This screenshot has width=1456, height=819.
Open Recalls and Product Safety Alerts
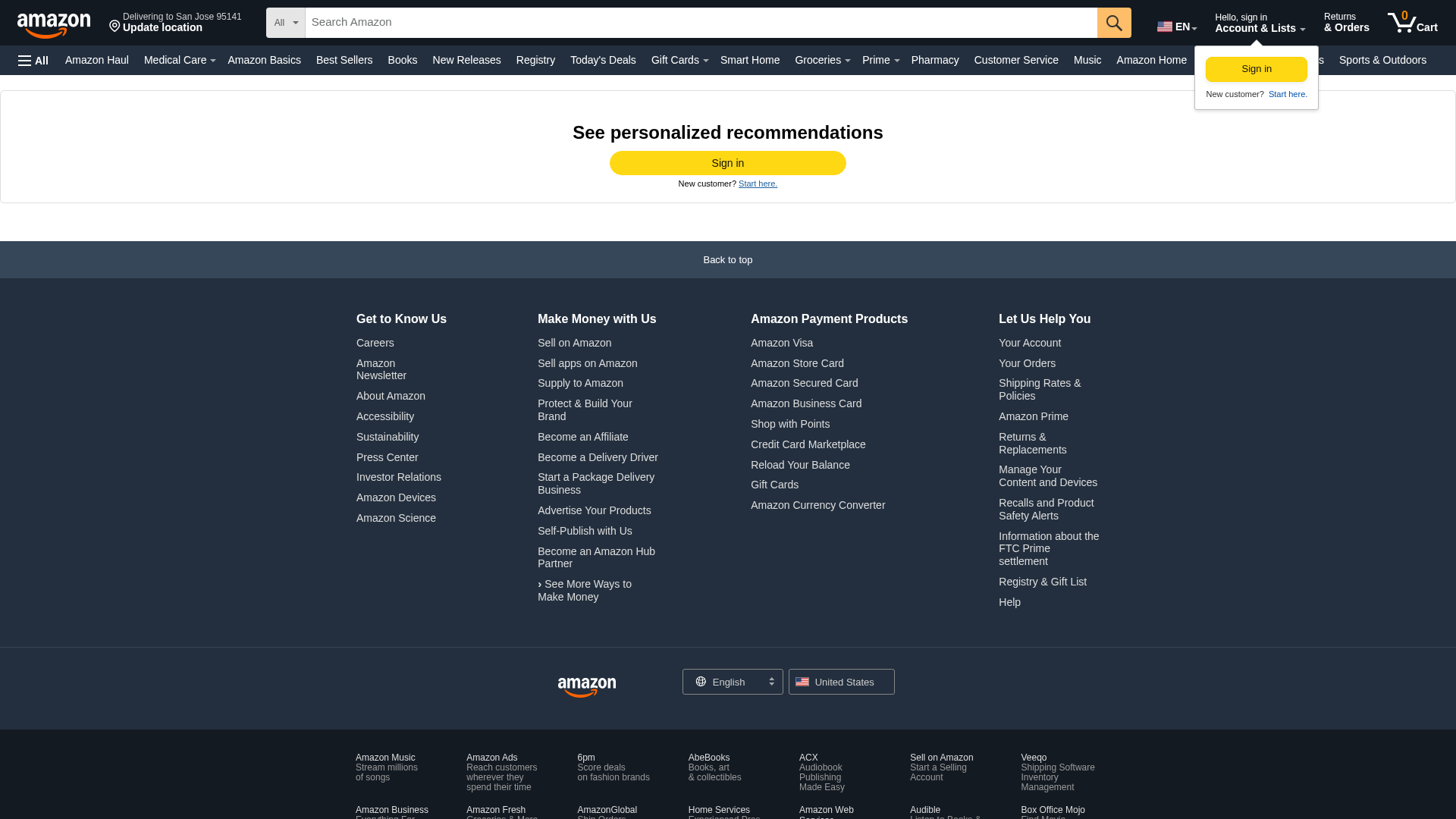(1046, 509)
